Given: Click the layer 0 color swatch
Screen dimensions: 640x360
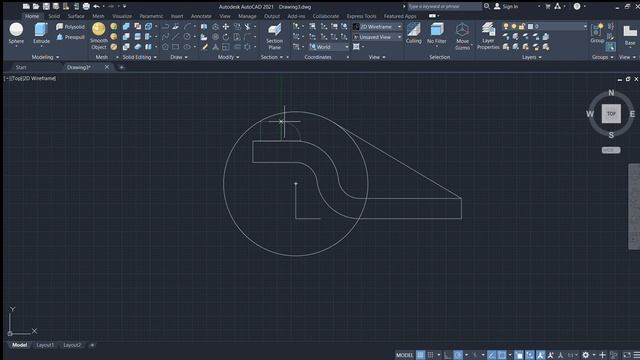Looking at the screenshot, I should click(x=530, y=27).
